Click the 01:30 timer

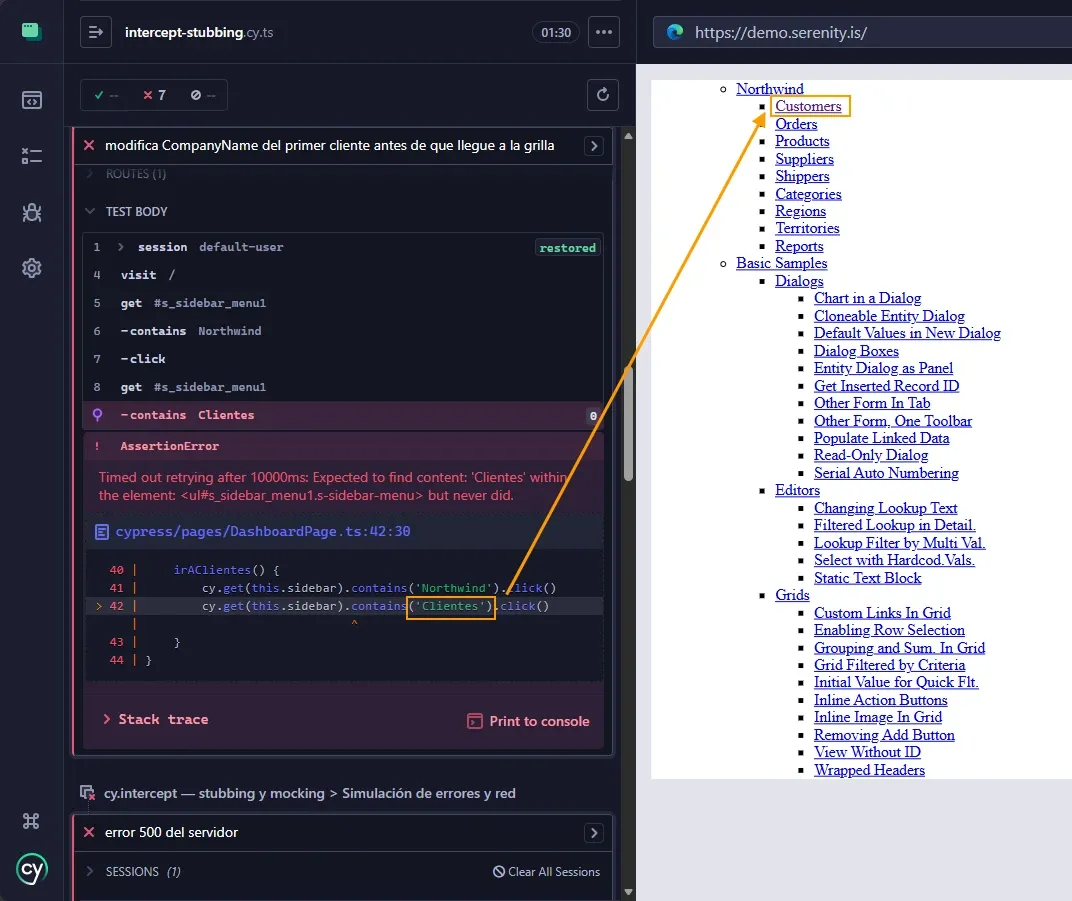[556, 32]
